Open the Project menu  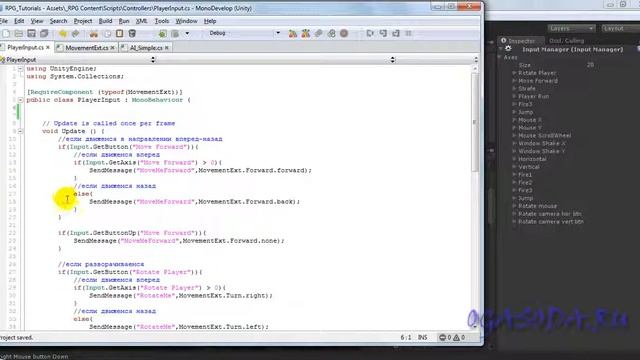(83, 21)
